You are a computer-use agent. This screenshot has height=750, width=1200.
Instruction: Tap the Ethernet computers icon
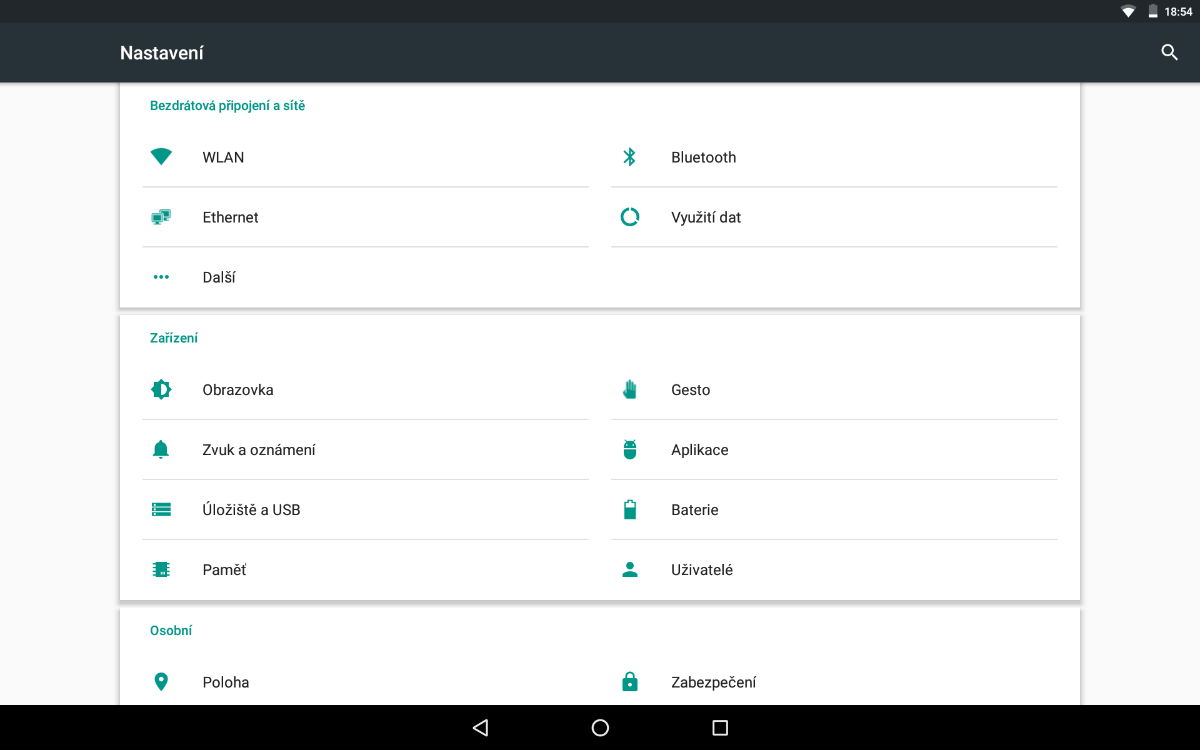coord(161,217)
